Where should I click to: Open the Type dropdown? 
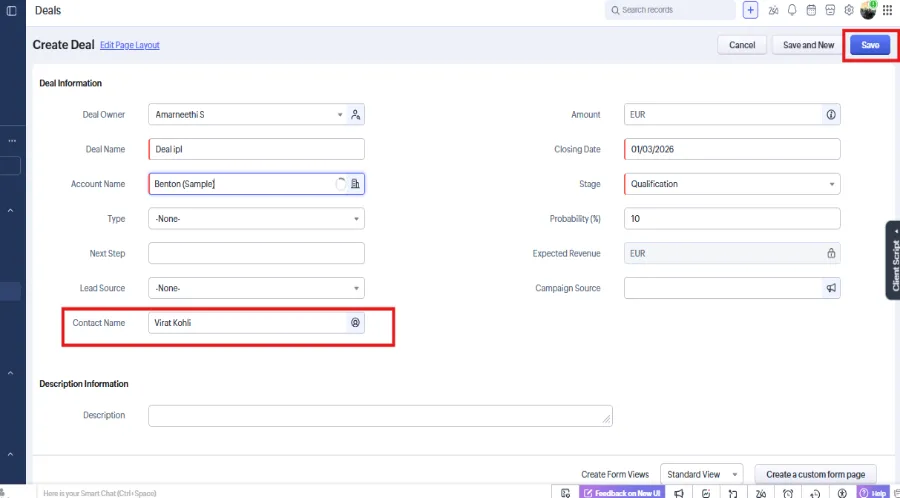click(256, 219)
